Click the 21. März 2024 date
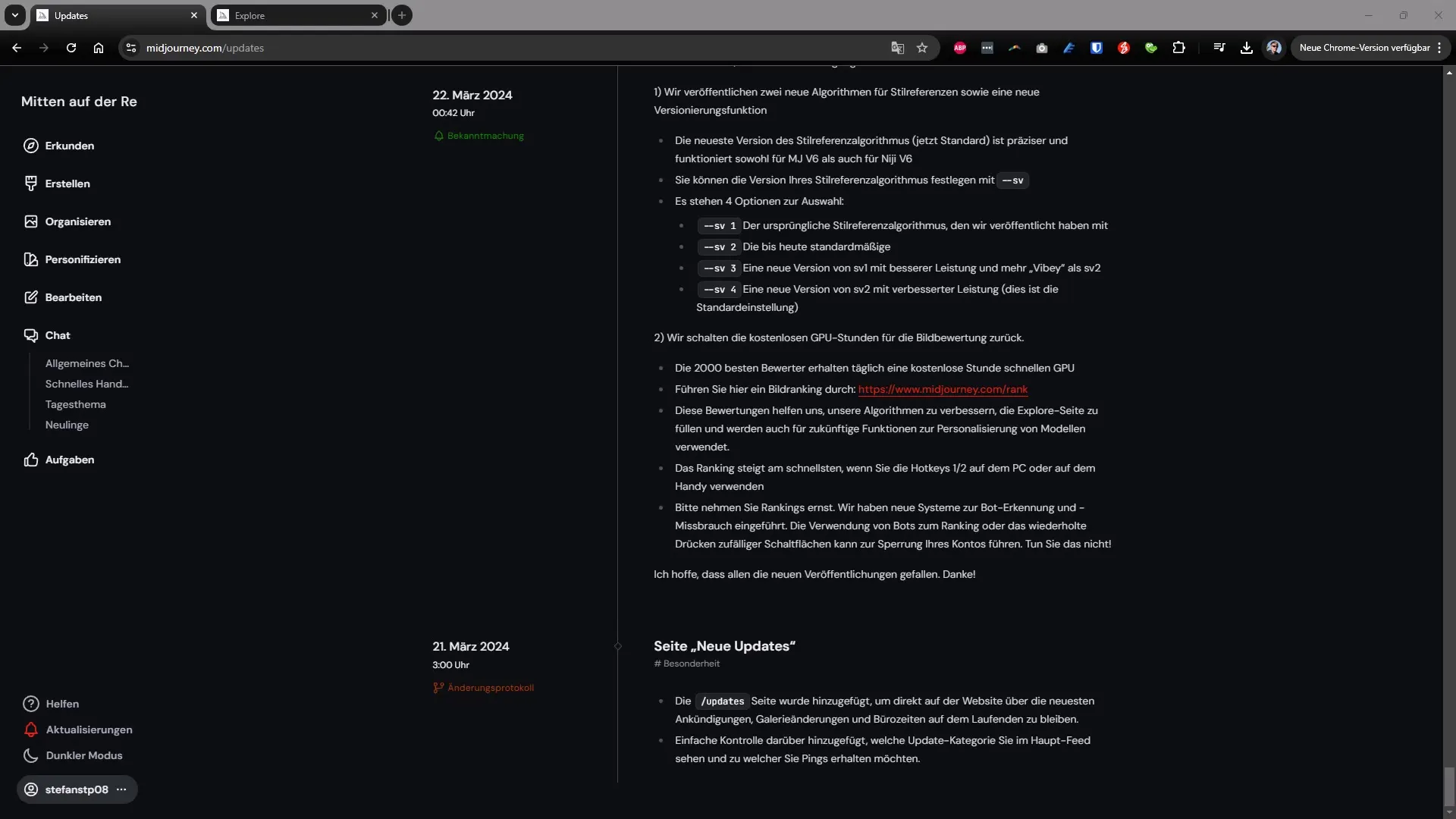The height and width of the screenshot is (819, 1456). pos(471,646)
